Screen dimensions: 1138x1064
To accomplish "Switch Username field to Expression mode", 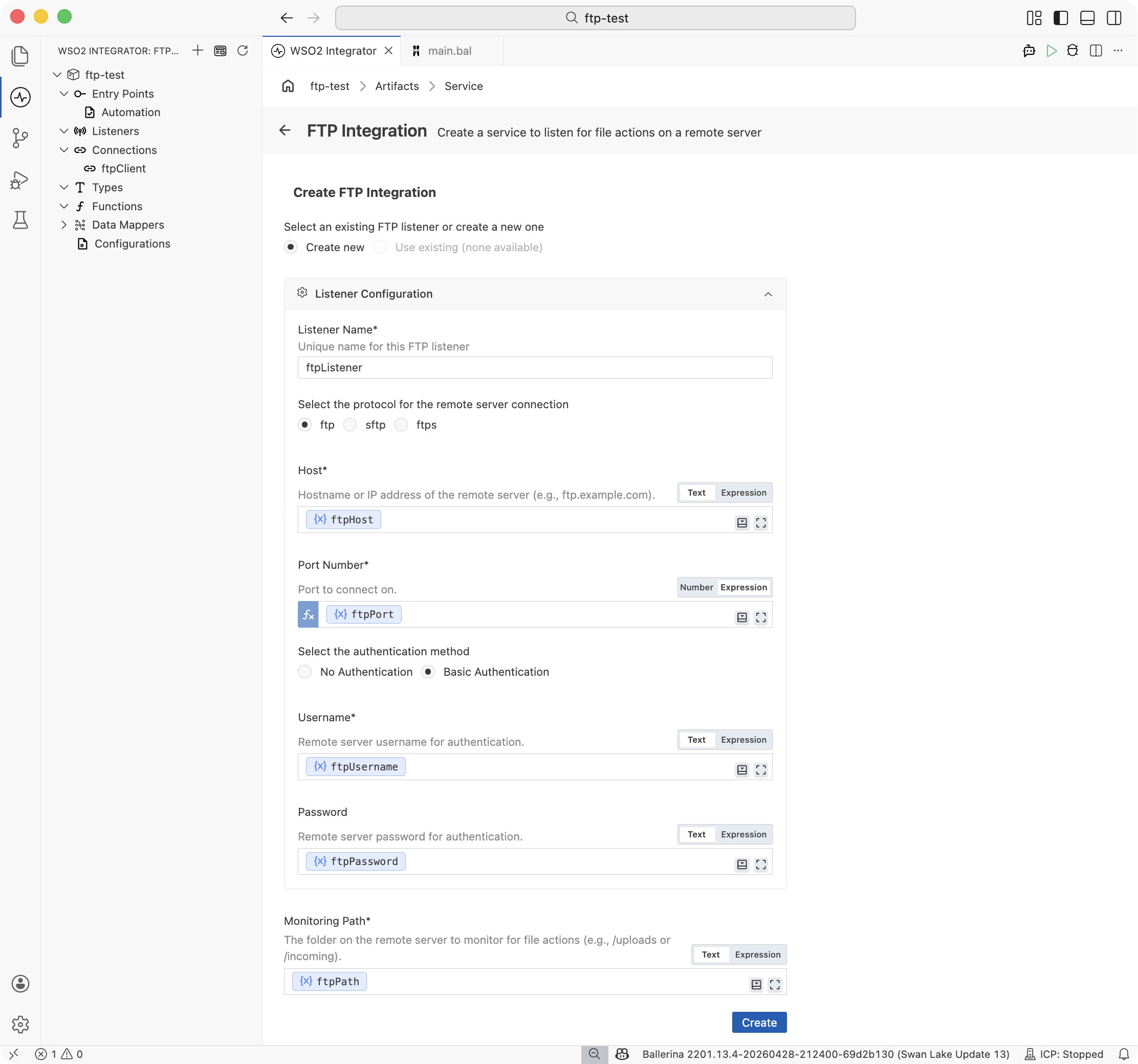I will 743,740.
